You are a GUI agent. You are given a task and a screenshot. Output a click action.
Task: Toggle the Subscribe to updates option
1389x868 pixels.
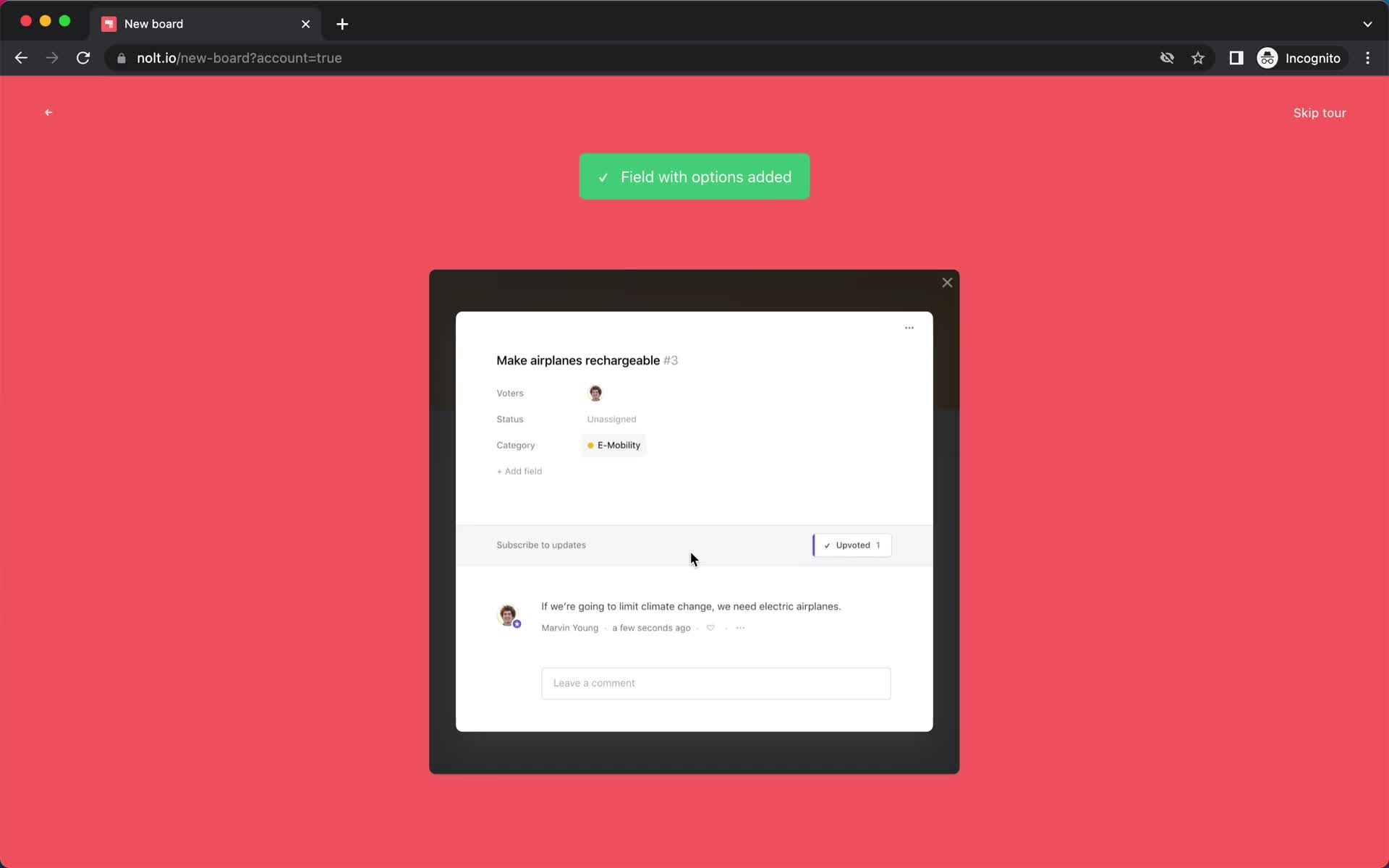pyautogui.click(x=541, y=545)
